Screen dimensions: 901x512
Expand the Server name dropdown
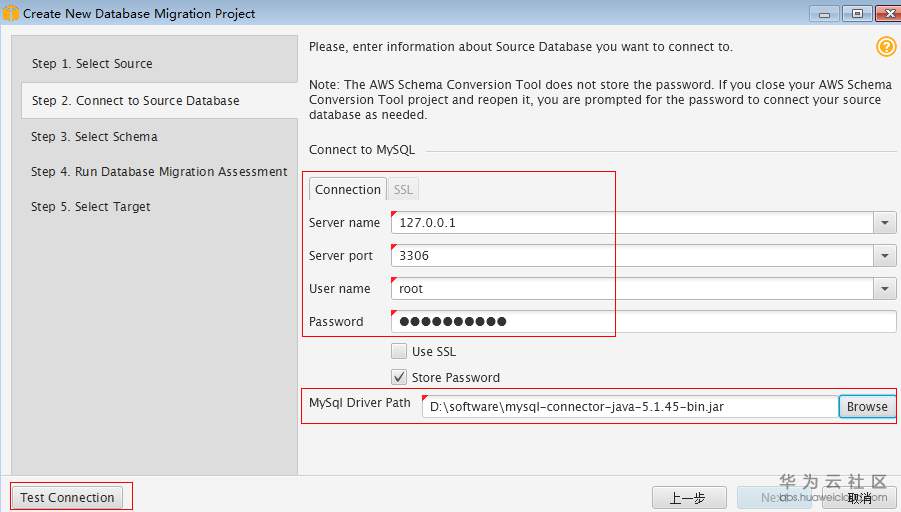pos(885,223)
